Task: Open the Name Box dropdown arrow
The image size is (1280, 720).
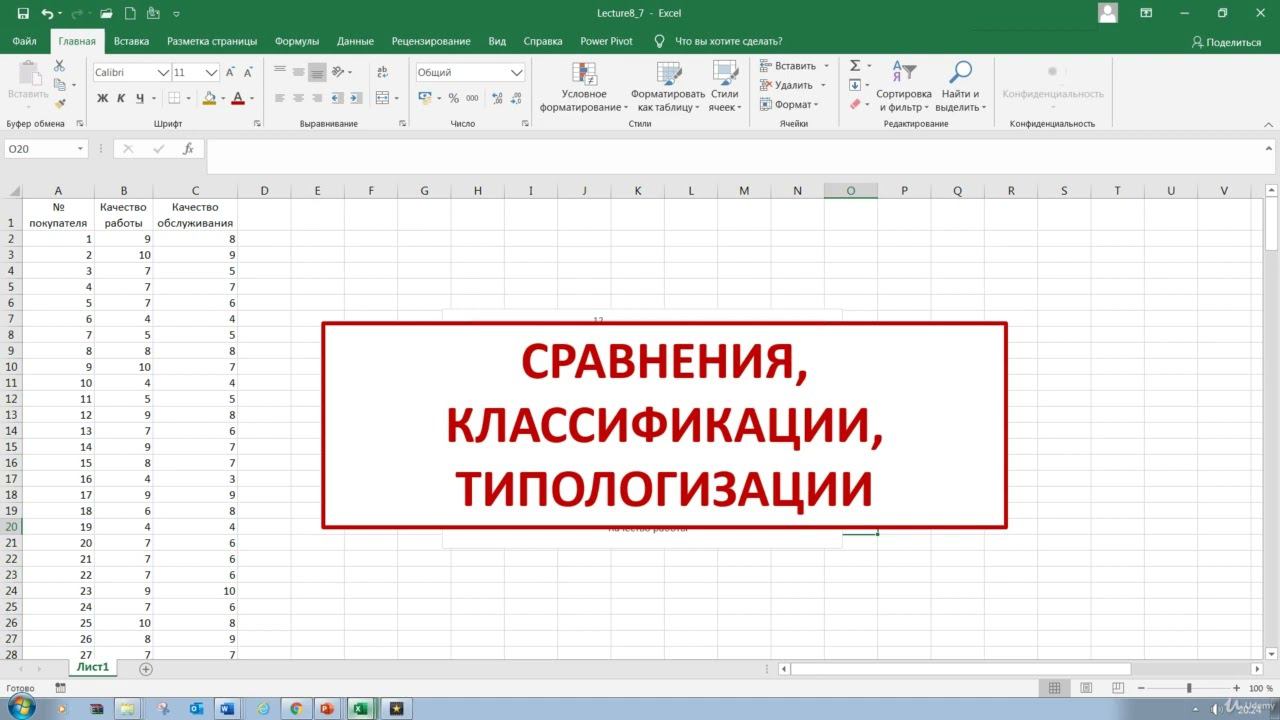Action: pos(80,149)
